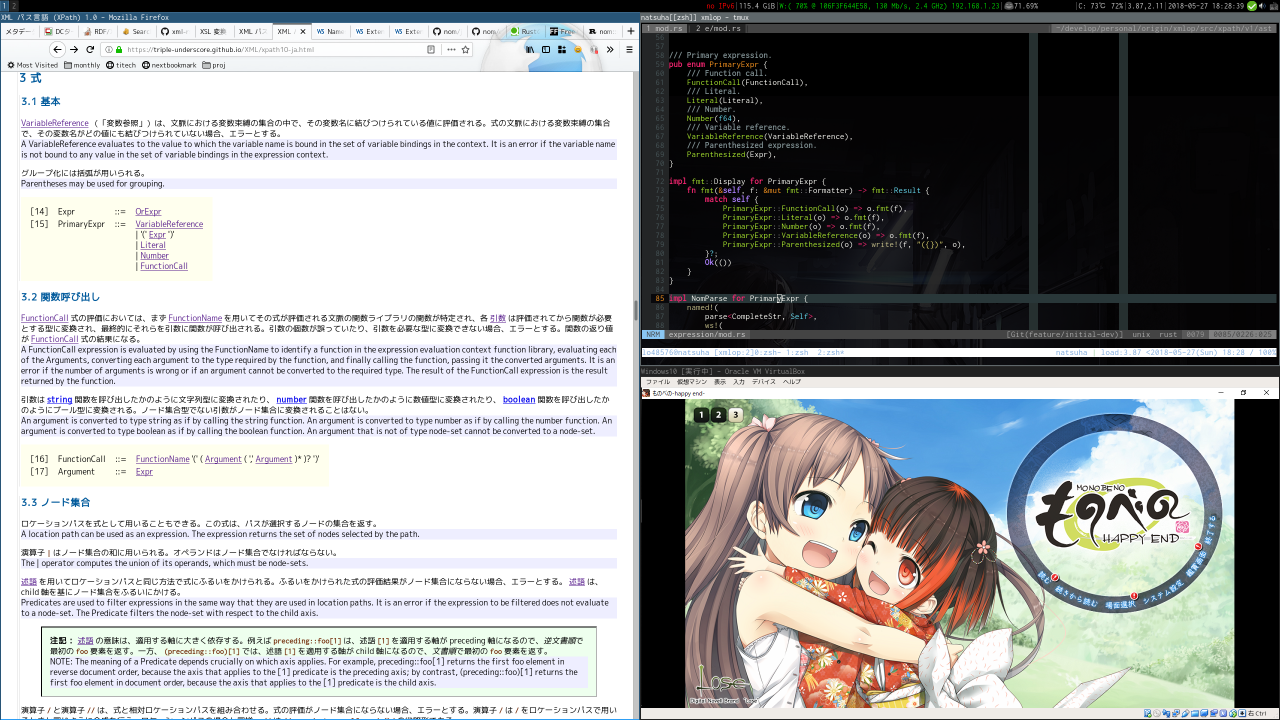1280x720 pixels.
Task: Switch to the Rust tab
Action: click(x=524, y=31)
